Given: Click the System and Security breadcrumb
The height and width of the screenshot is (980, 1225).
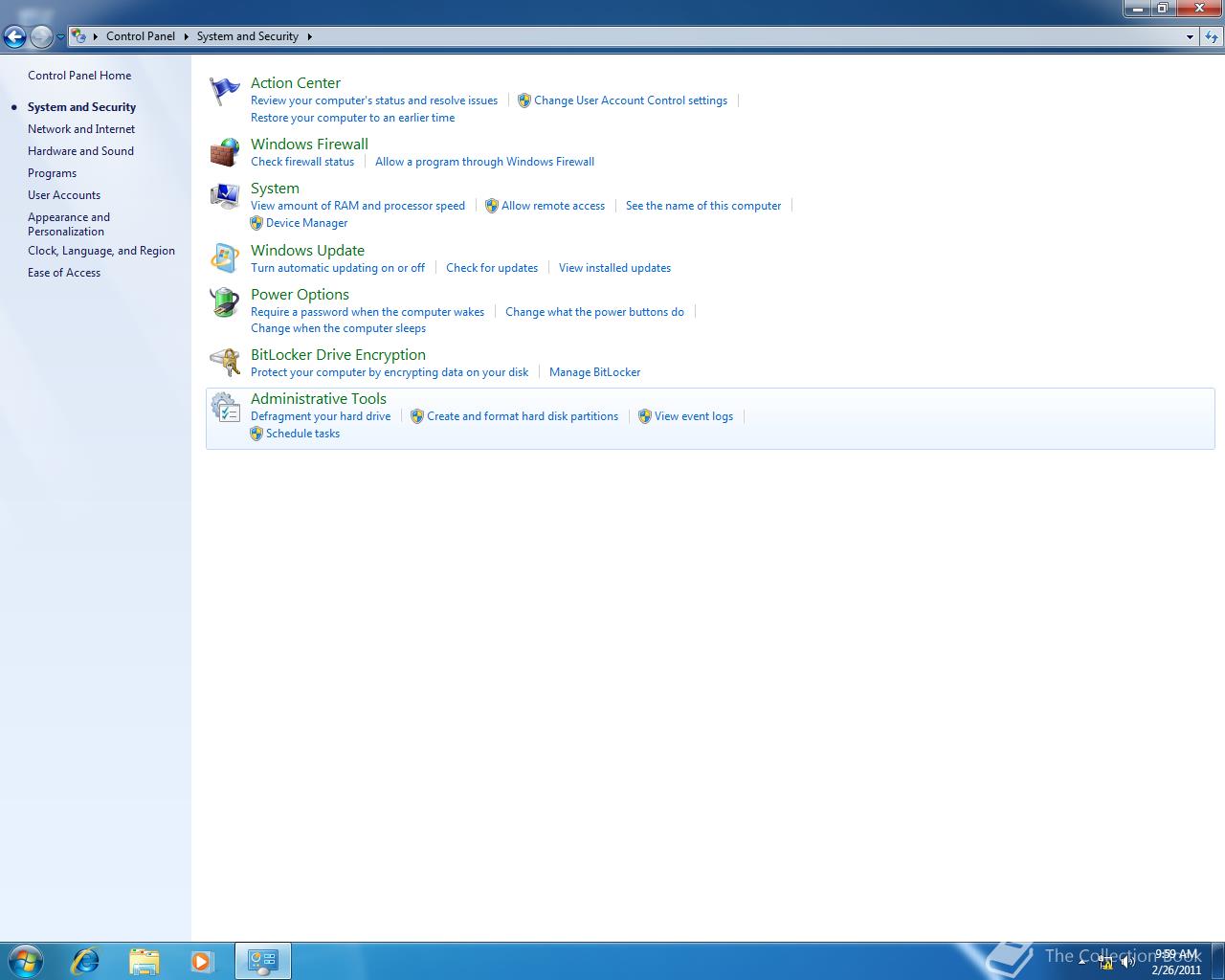Looking at the screenshot, I should (x=248, y=36).
